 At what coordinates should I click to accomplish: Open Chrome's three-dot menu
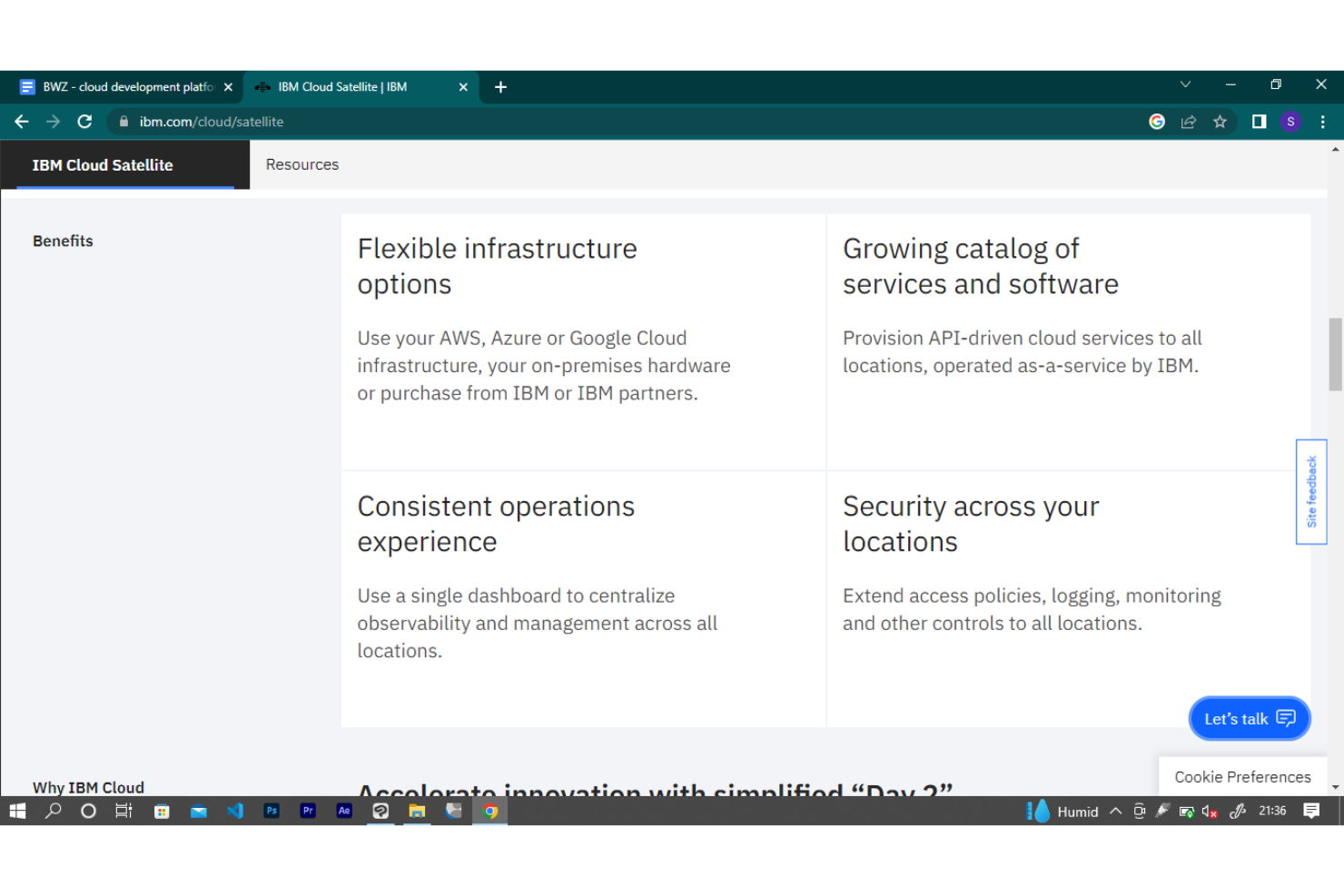coord(1323,121)
